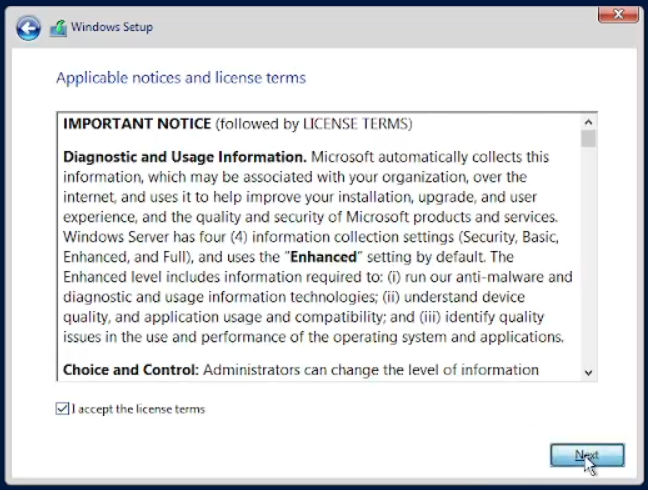Uncheck the accept license terms checkbox
Image resolution: width=648 pixels, height=490 pixels.
63,409
